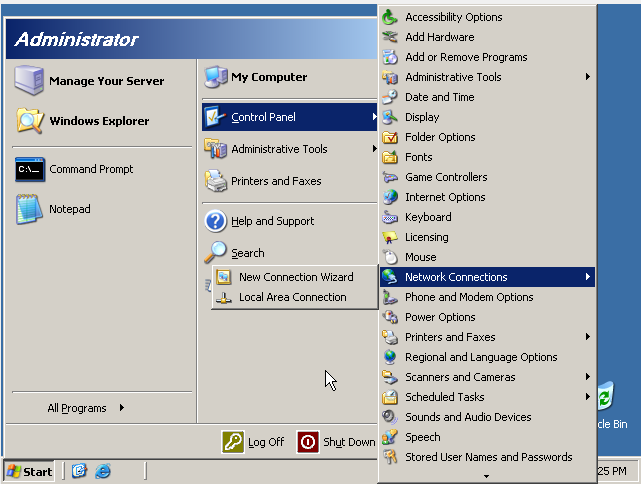This screenshot has width=641, height=484.
Task: Open the Speech icon
Action: (390, 437)
